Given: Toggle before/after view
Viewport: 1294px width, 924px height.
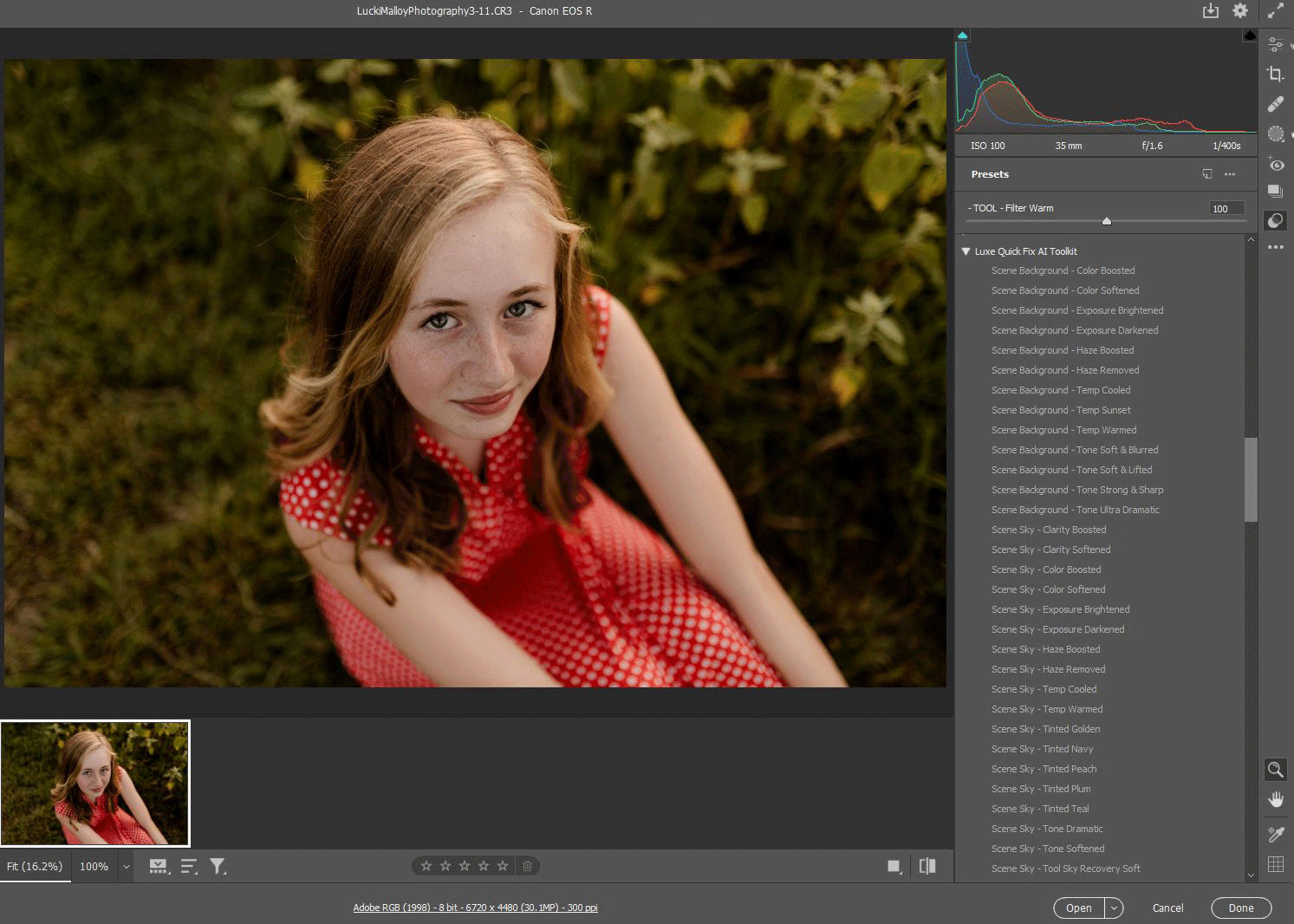Looking at the screenshot, I should pos(927,866).
